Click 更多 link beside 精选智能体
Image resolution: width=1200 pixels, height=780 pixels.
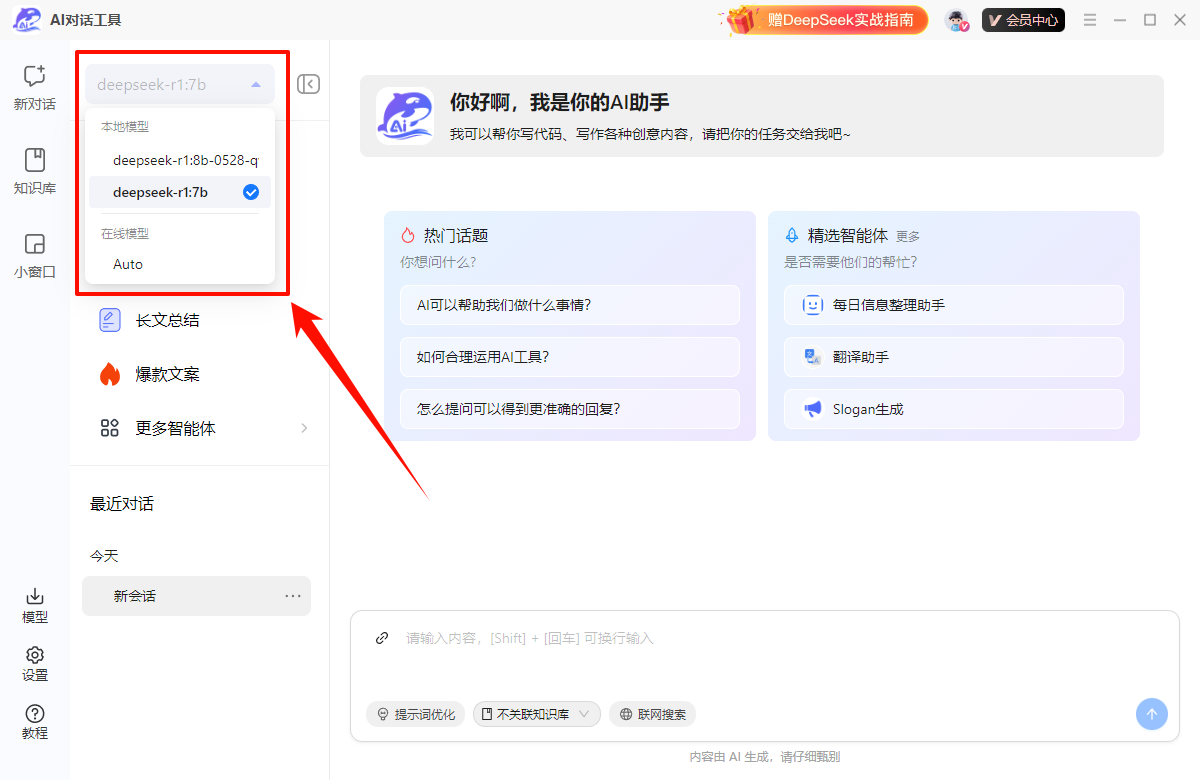click(908, 237)
